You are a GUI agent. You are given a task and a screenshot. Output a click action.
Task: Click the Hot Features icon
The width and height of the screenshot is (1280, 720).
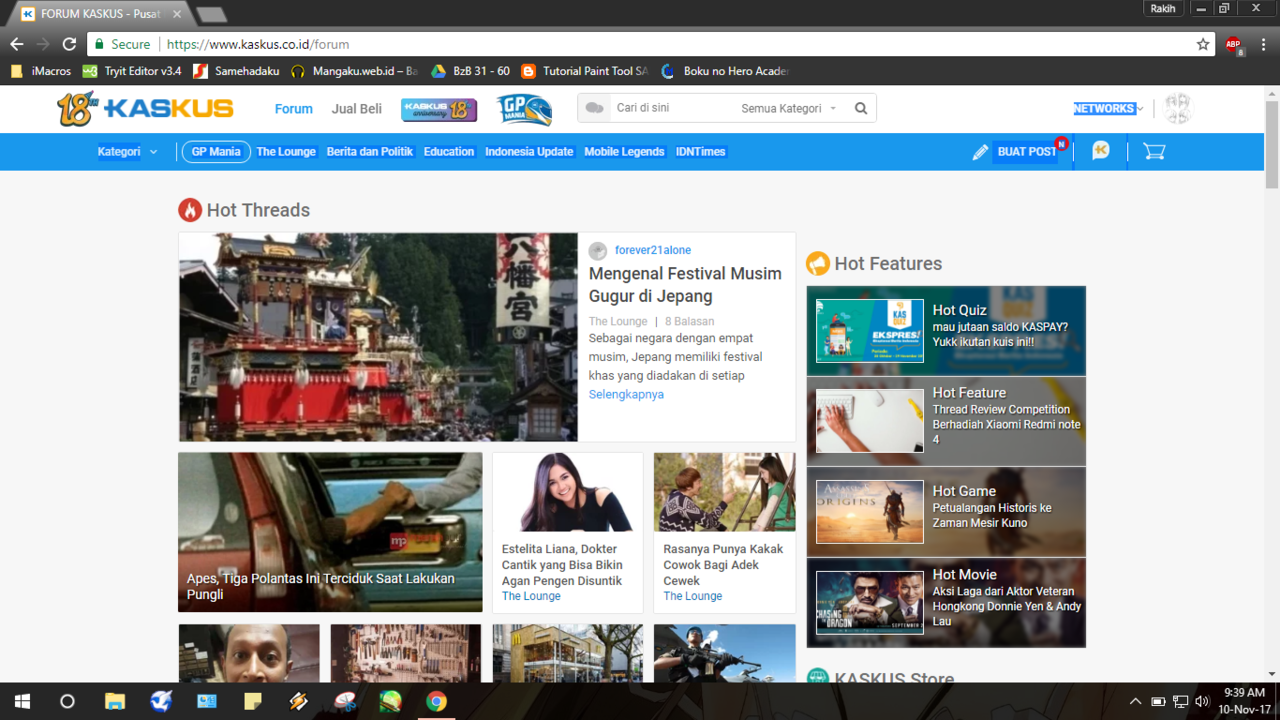(818, 263)
